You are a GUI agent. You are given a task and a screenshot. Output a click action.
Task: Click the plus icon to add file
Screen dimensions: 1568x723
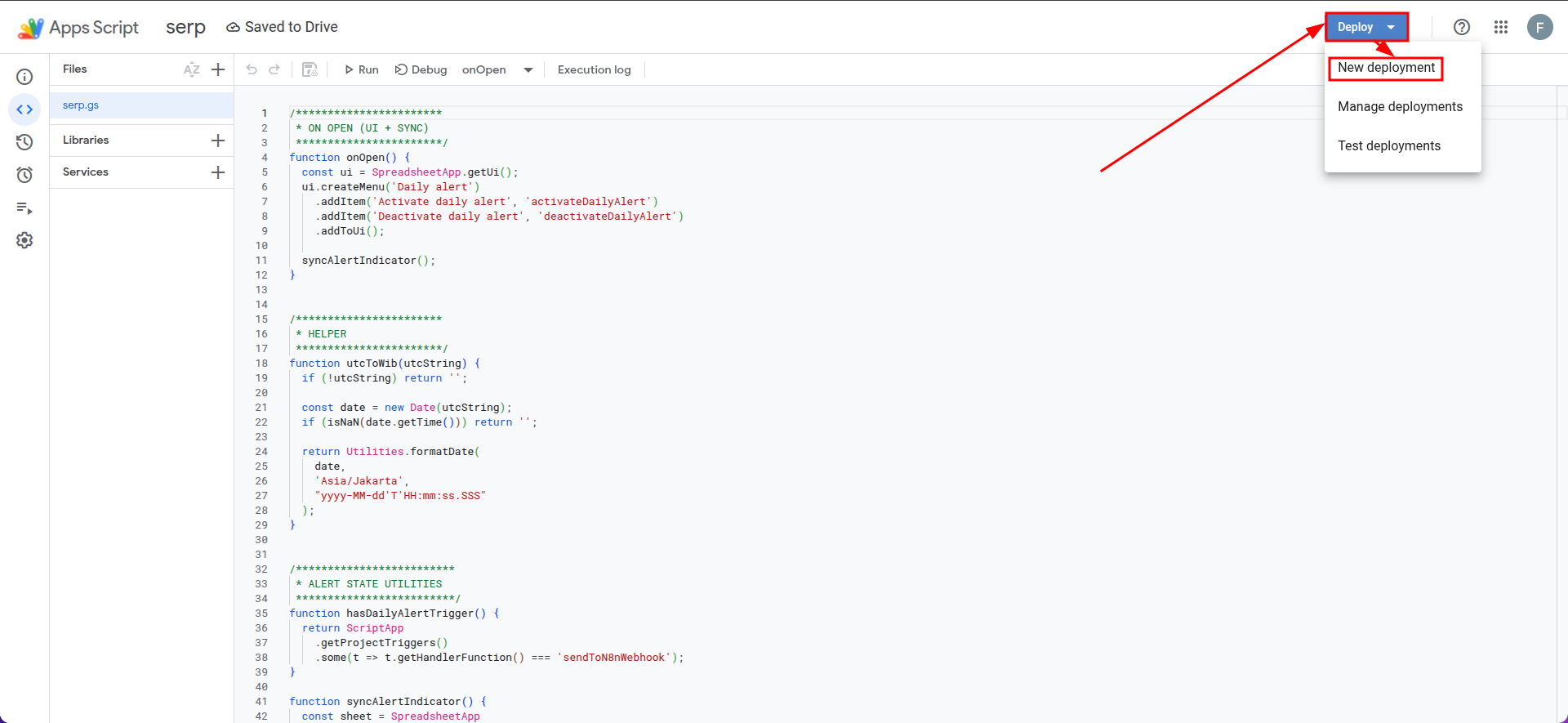(218, 69)
